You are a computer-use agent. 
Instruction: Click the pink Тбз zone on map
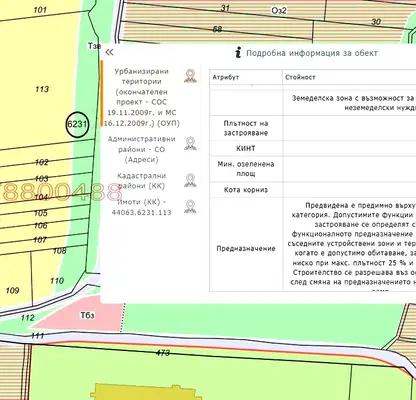click(x=87, y=315)
